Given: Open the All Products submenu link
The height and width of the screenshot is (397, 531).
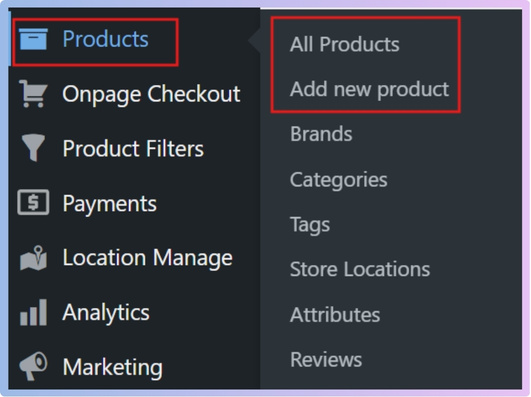Looking at the screenshot, I should coord(345,44).
